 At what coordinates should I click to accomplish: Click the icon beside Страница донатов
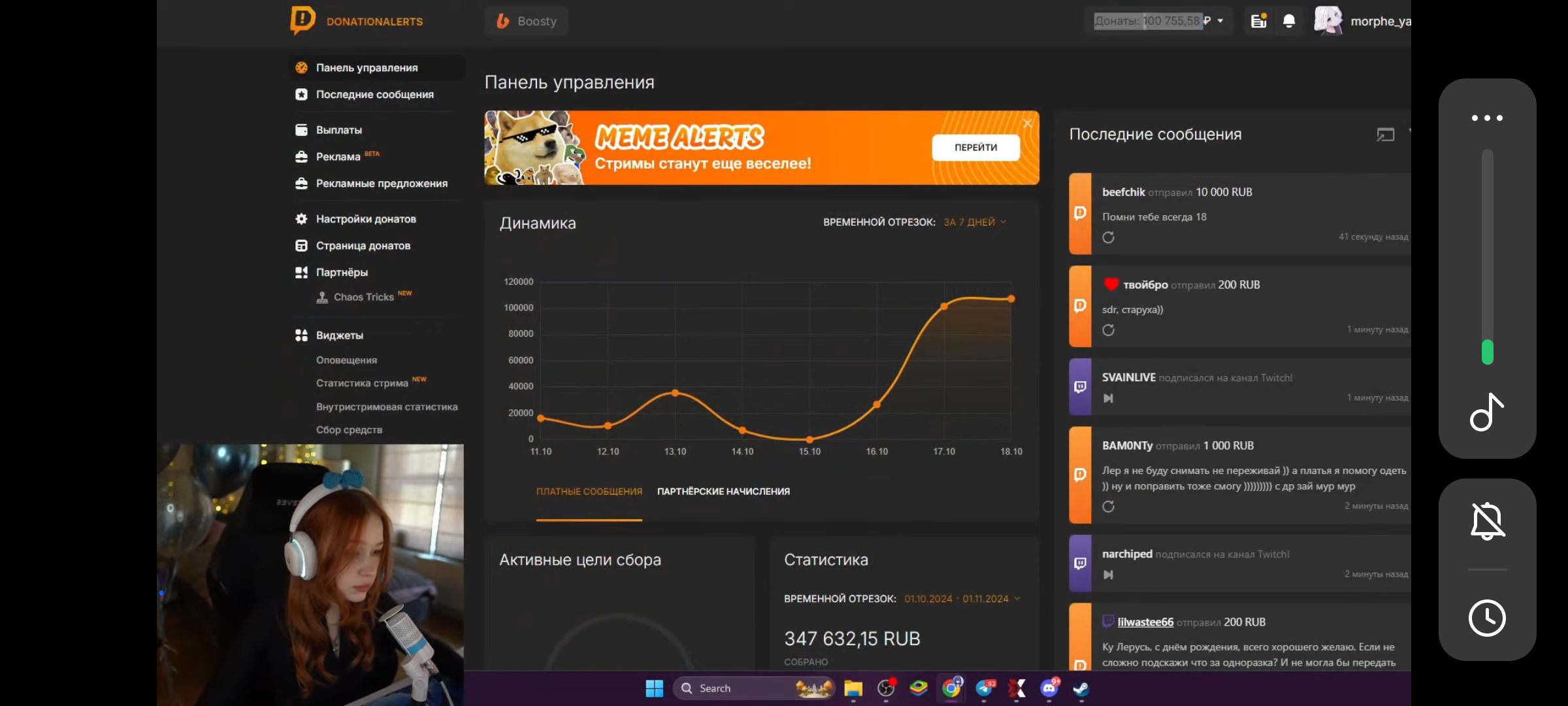coord(301,245)
